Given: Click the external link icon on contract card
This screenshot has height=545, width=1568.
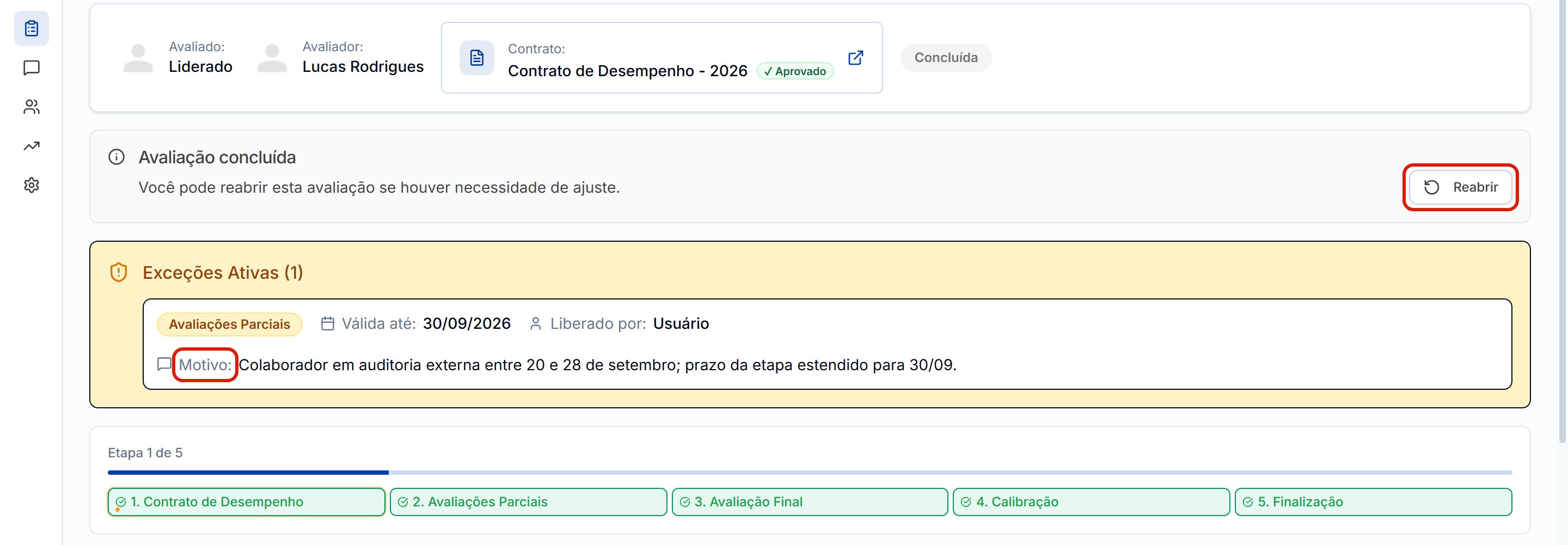Looking at the screenshot, I should (855, 58).
